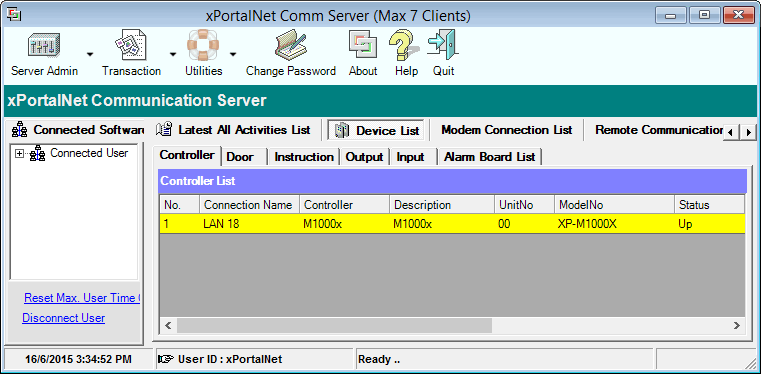Click the Quit door icon

click(x=443, y=45)
